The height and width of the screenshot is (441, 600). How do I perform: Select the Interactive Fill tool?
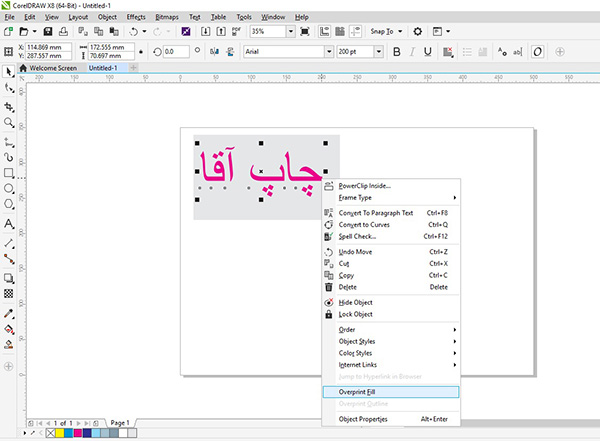click(9, 329)
